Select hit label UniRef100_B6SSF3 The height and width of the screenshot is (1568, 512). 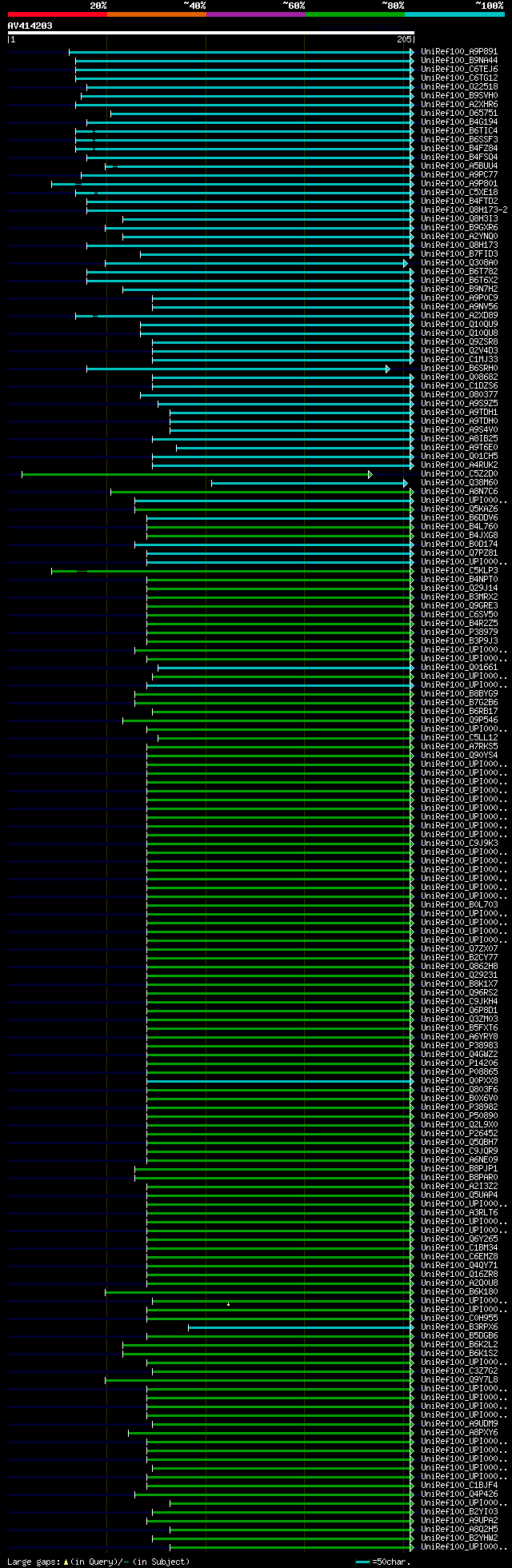[x=459, y=140]
